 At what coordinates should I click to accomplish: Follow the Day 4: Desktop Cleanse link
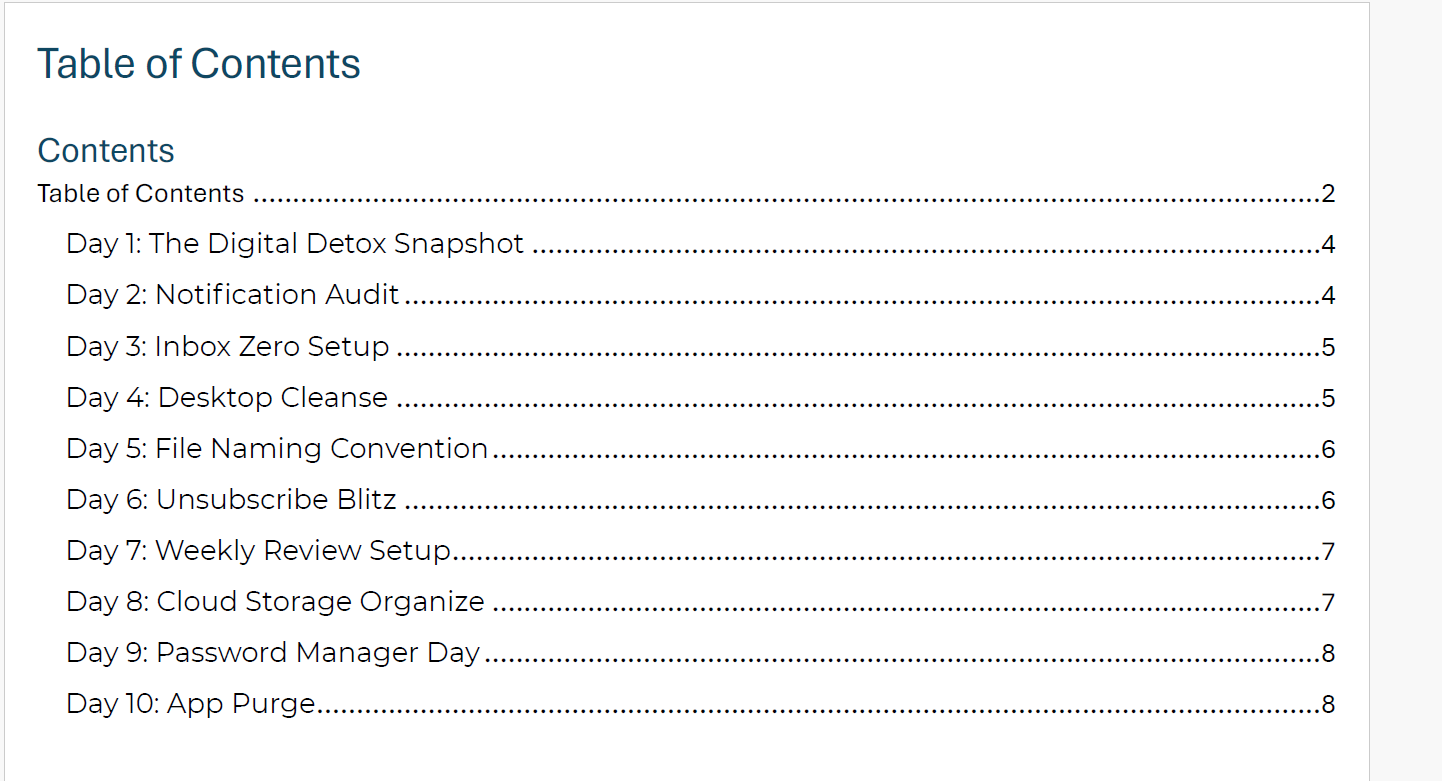point(227,398)
